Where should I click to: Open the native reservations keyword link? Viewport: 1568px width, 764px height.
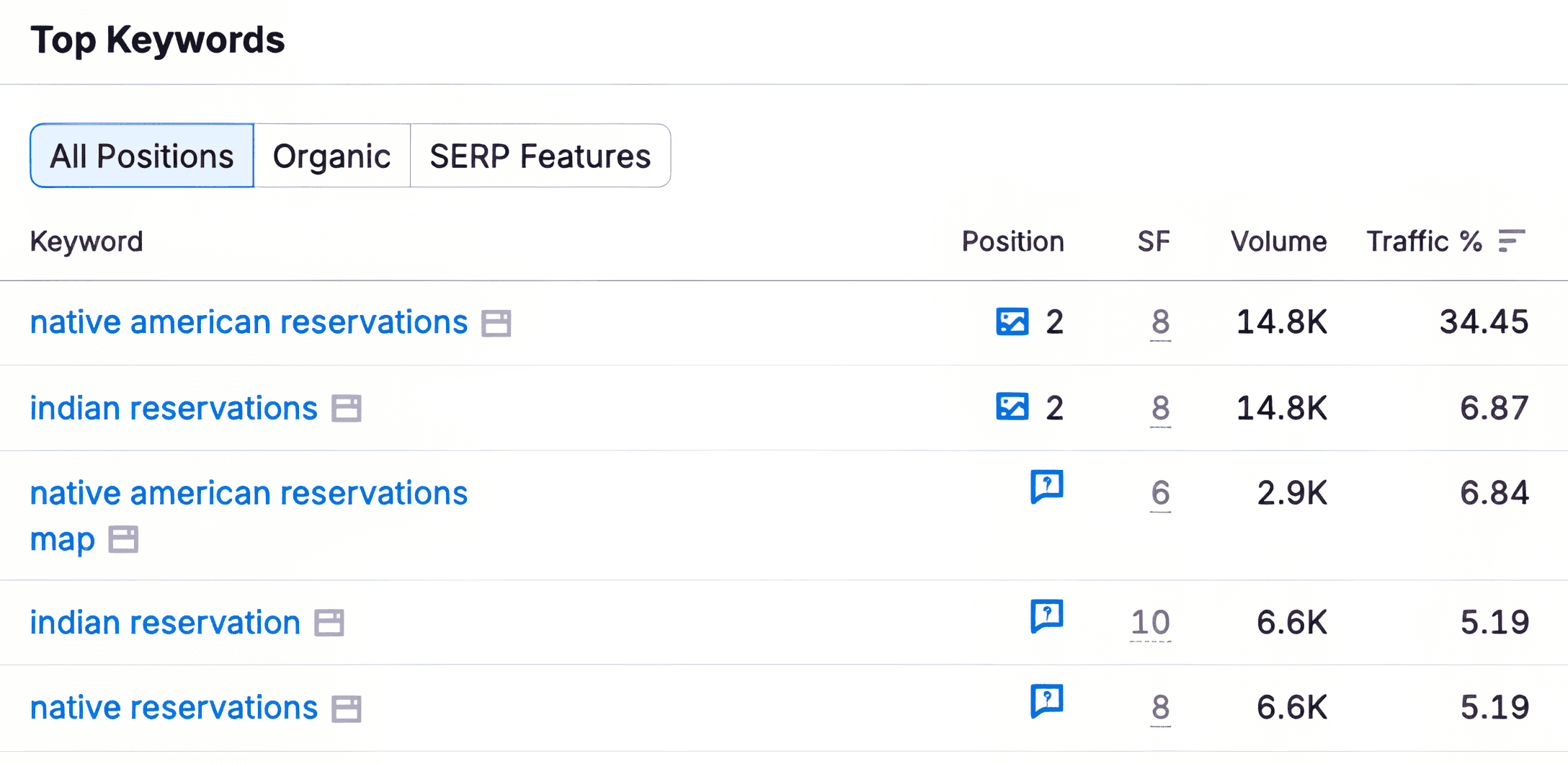(x=173, y=707)
